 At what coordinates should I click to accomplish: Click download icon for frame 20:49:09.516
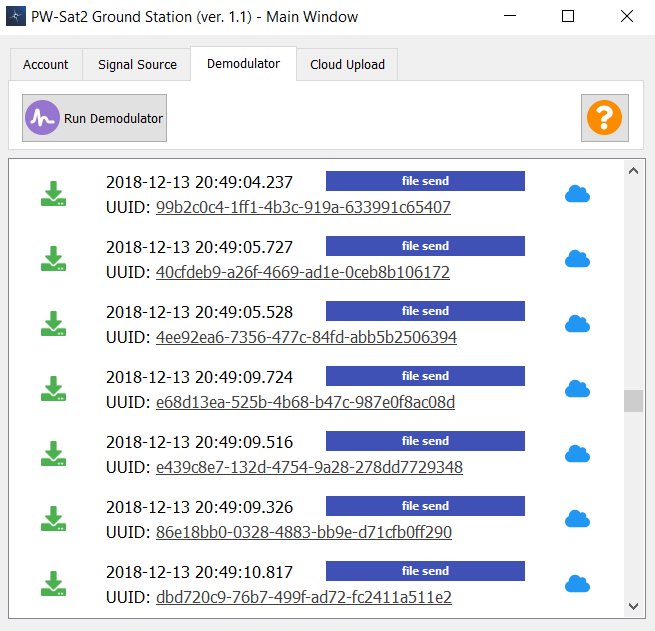53,454
